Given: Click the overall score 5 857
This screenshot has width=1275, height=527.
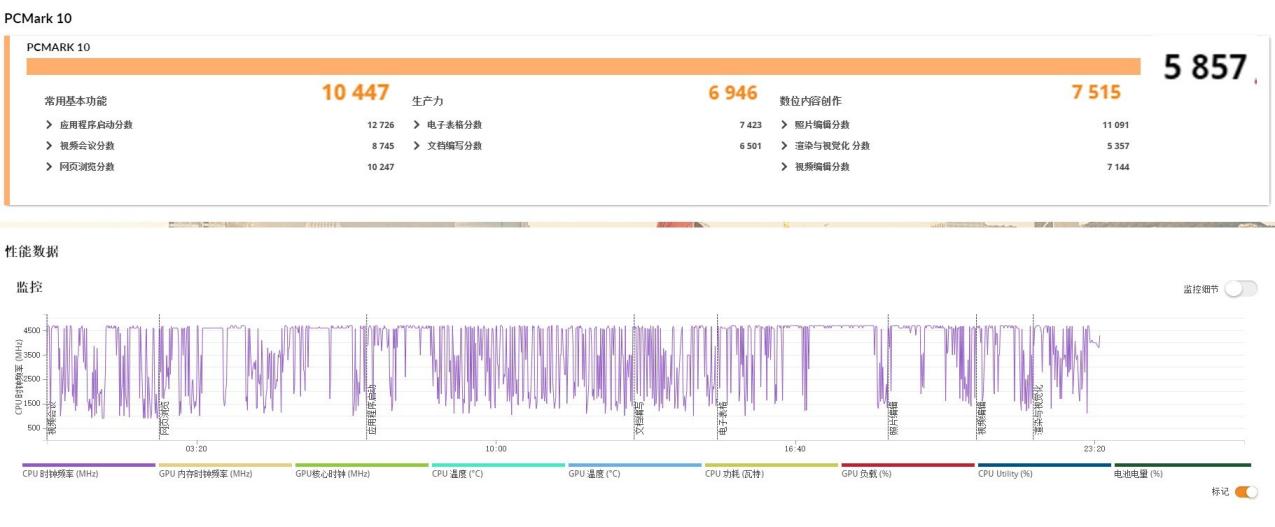Looking at the screenshot, I should (1205, 67).
